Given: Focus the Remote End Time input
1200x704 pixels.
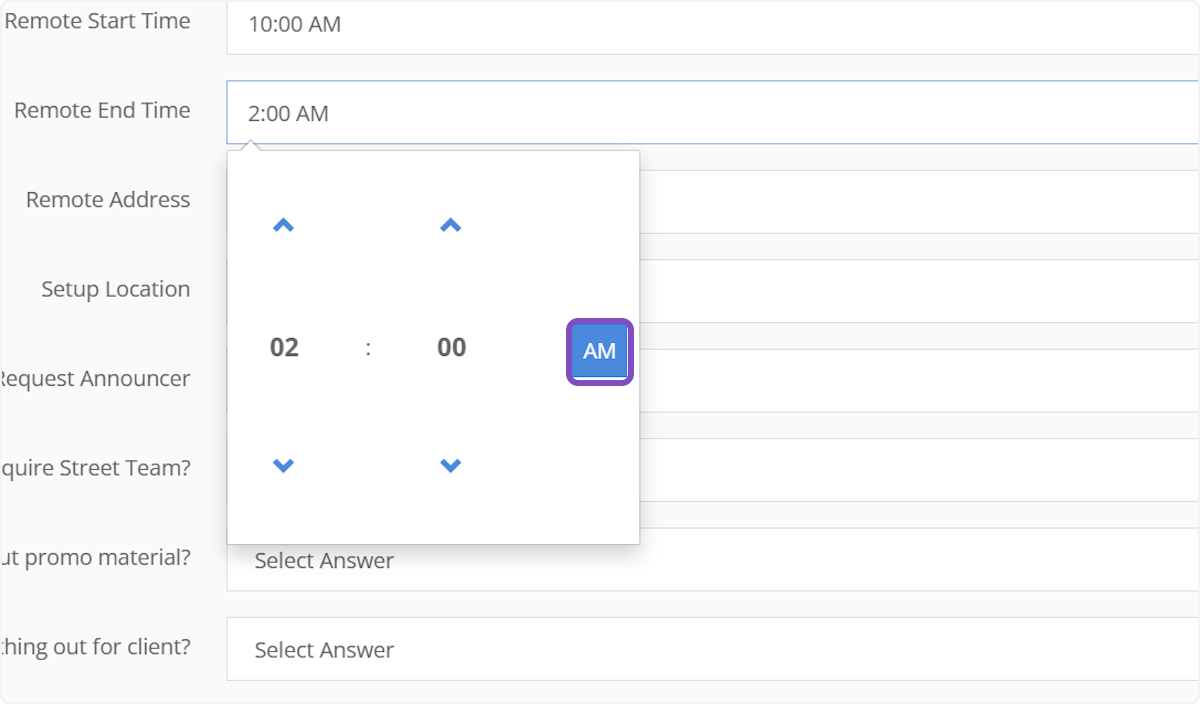Looking at the screenshot, I should (x=710, y=113).
